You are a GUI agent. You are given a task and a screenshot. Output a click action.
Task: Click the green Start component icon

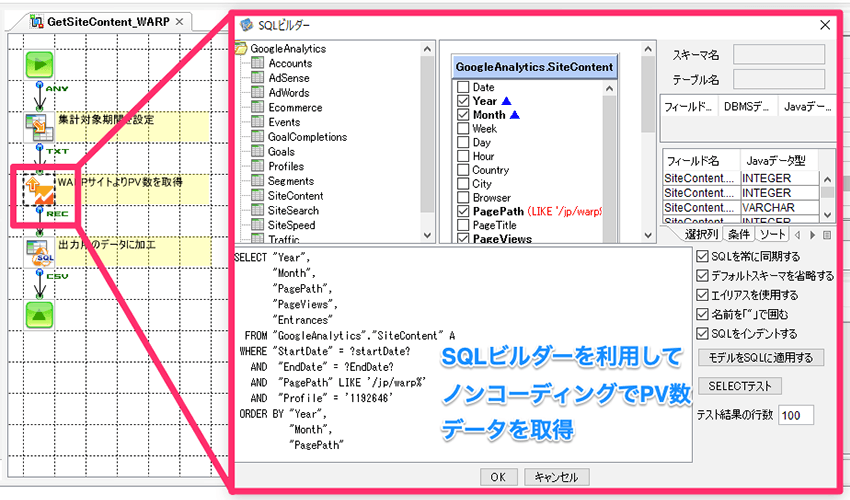point(39,65)
